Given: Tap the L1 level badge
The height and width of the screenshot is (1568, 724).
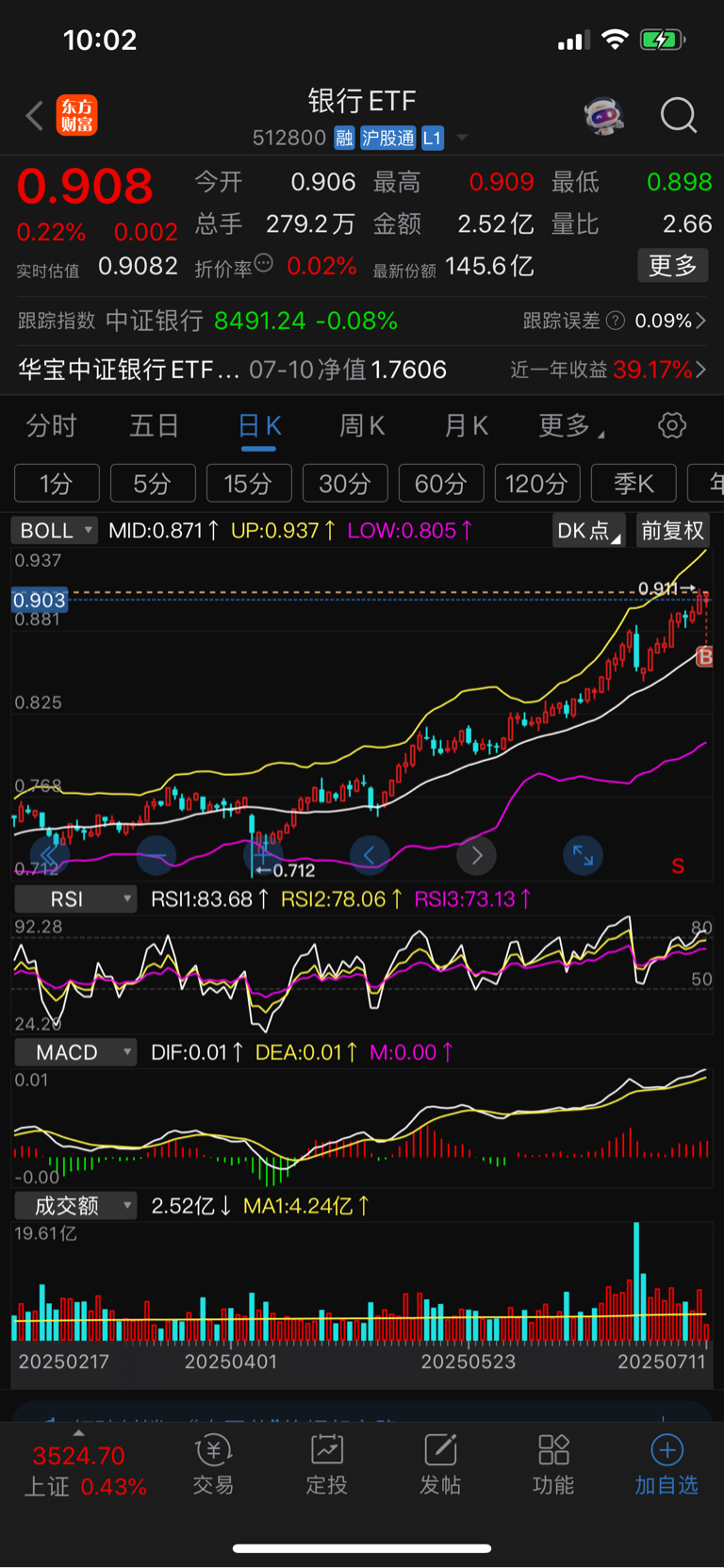Looking at the screenshot, I should [x=432, y=139].
